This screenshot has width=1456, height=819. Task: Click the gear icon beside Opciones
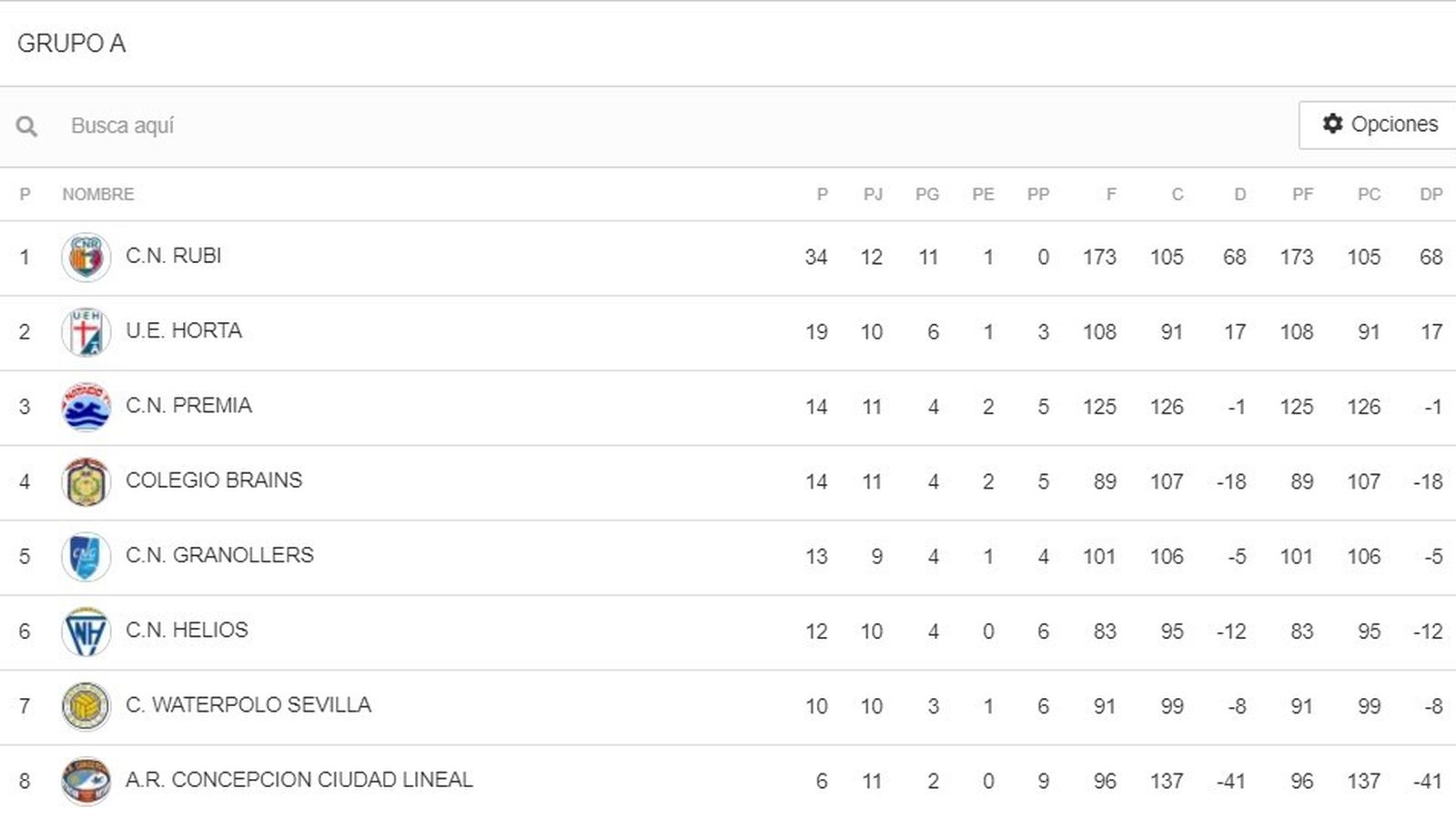click(1331, 125)
